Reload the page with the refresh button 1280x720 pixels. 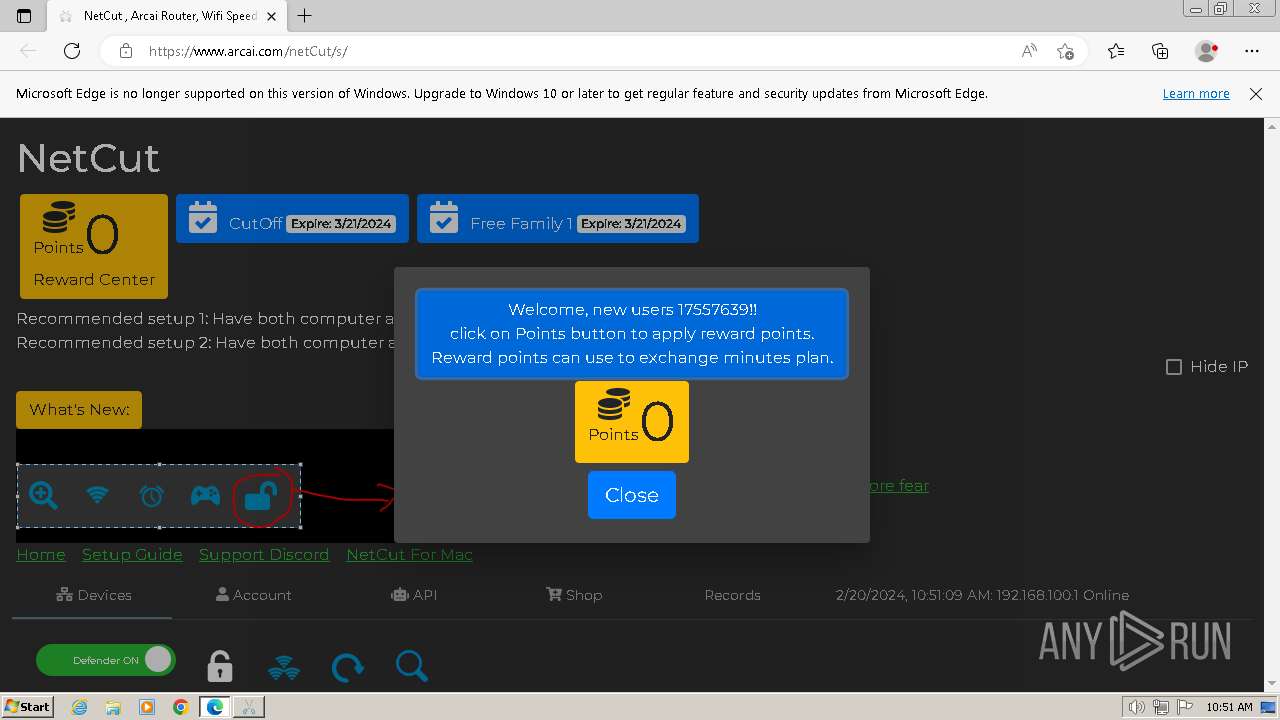(x=72, y=51)
